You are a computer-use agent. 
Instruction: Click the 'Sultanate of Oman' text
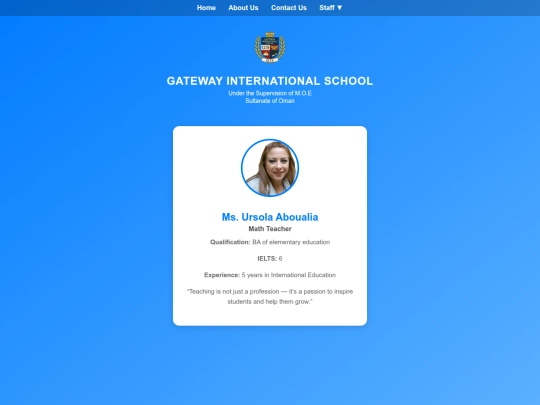(270, 101)
